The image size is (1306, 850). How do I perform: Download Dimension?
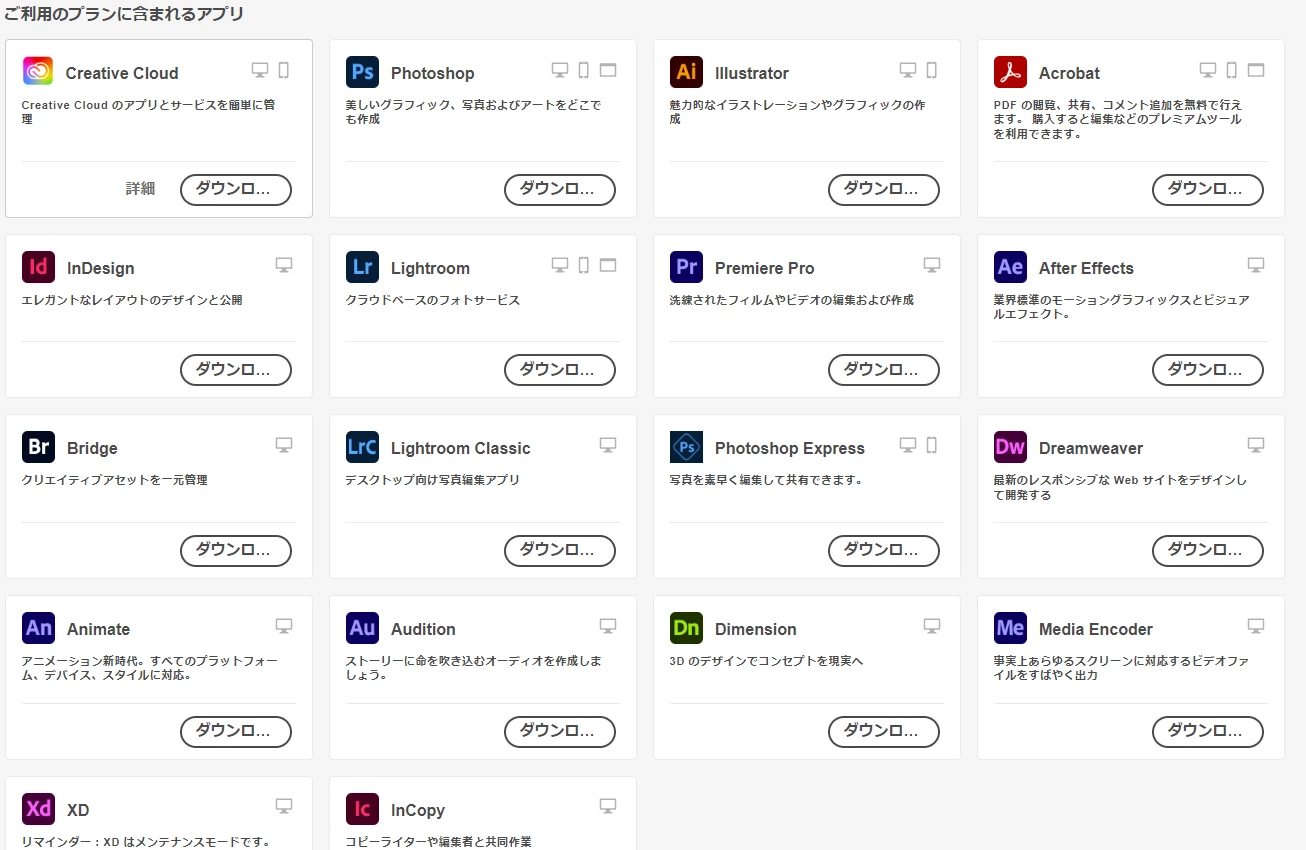[x=884, y=732]
